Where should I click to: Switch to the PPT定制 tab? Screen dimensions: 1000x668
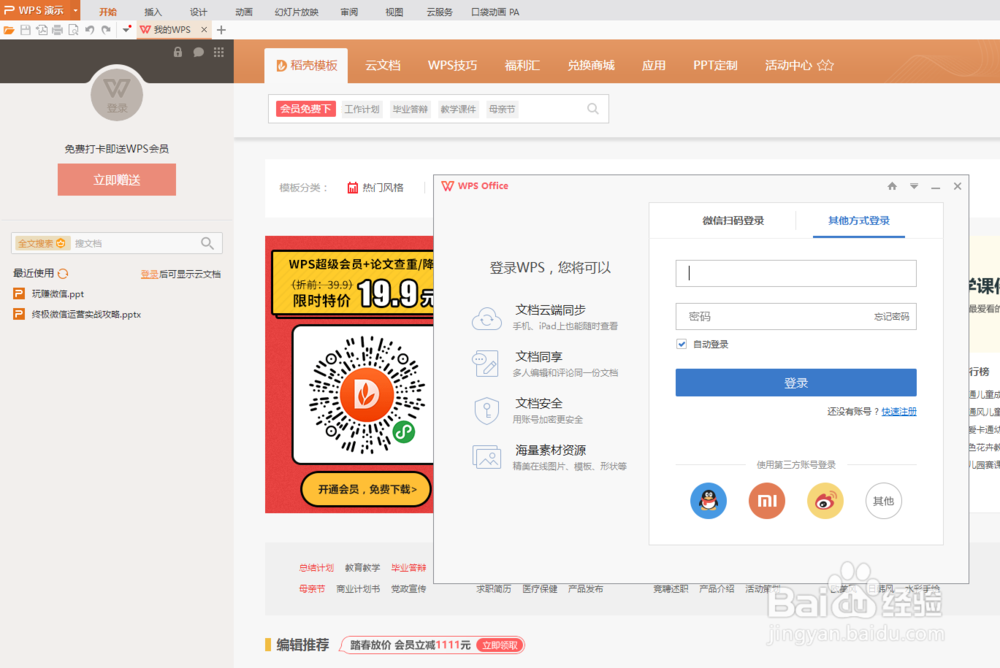[715, 65]
